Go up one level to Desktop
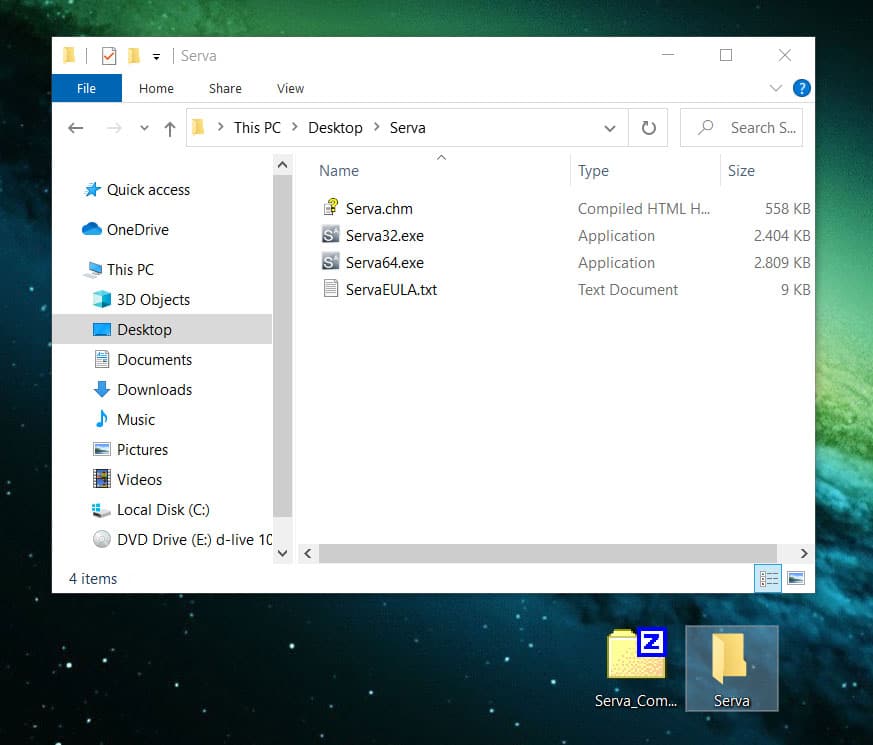873x745 pixels. coord(170,129)
